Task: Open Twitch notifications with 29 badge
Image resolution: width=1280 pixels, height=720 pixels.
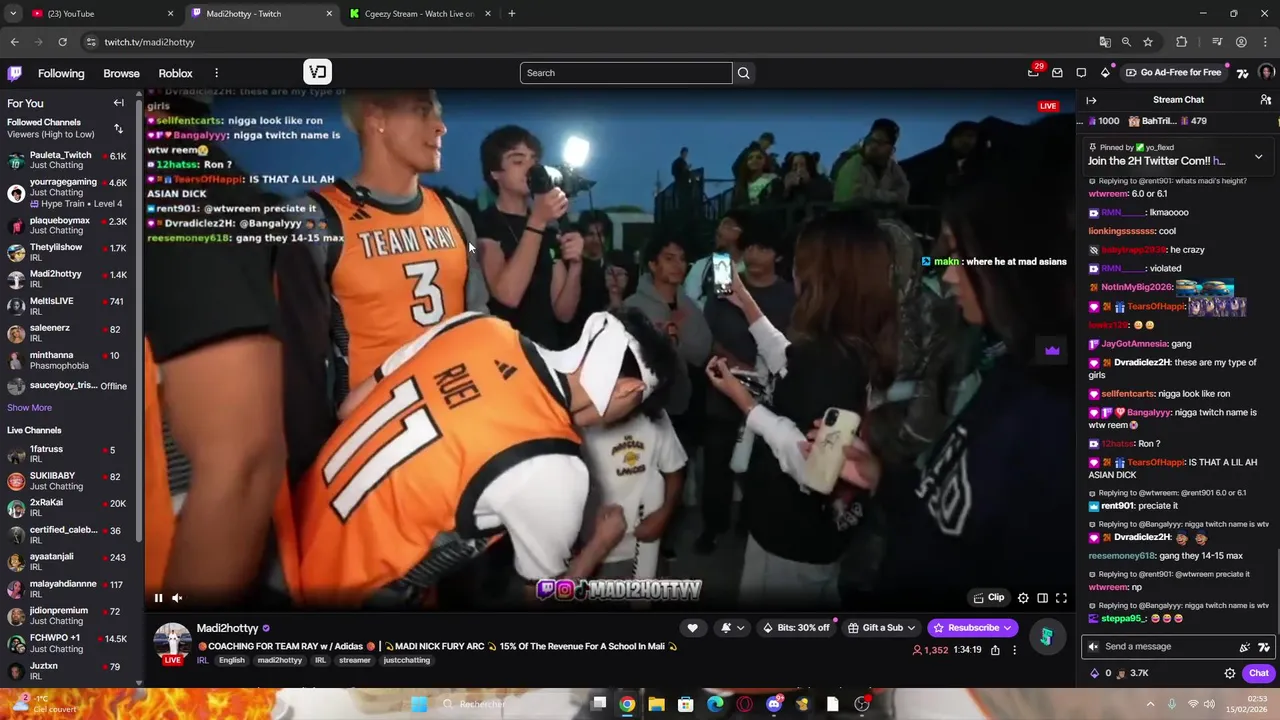Action: point(1033,73)
